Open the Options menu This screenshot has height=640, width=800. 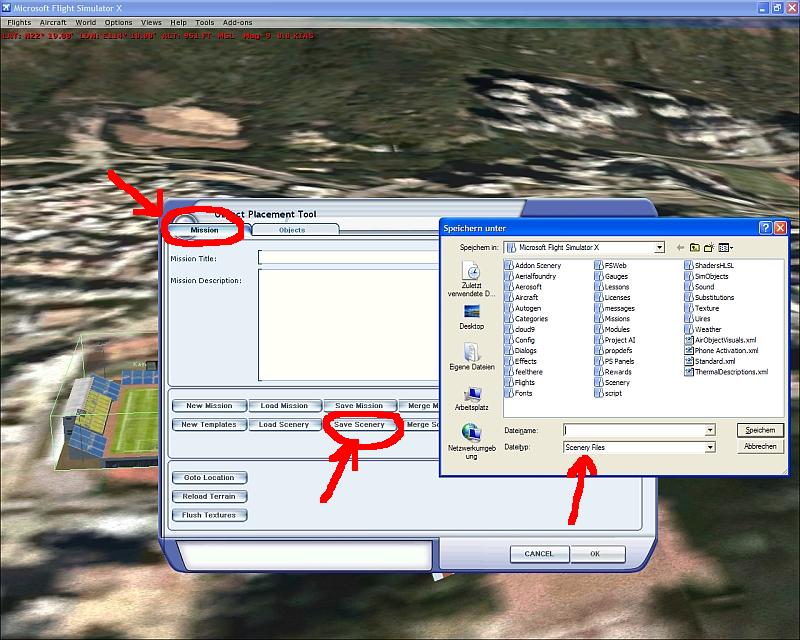tap(118, 22)
